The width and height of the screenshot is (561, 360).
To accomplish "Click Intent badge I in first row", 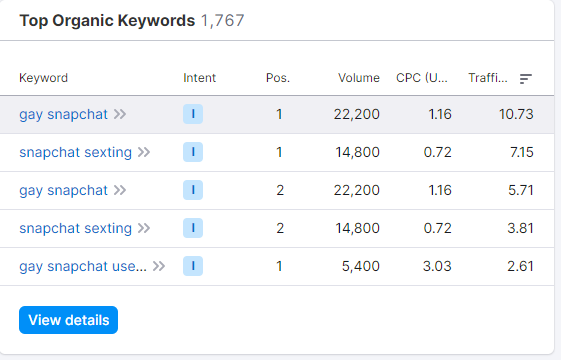I will click(193, 114).
